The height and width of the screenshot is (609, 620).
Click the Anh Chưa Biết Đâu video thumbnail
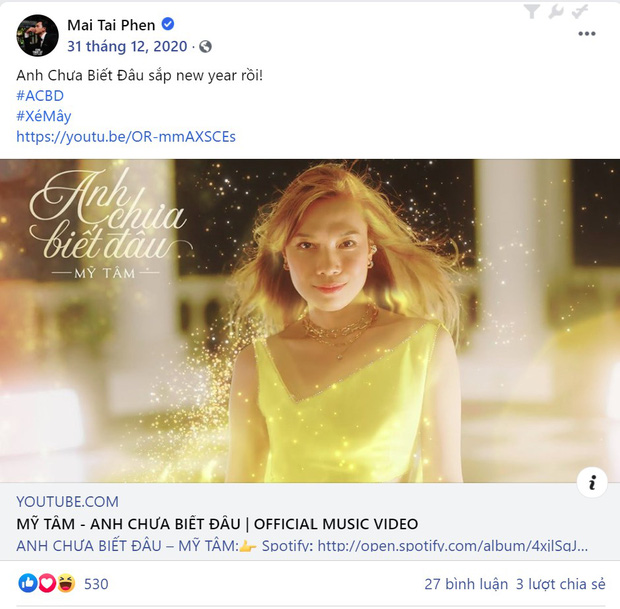pos(310,320)
